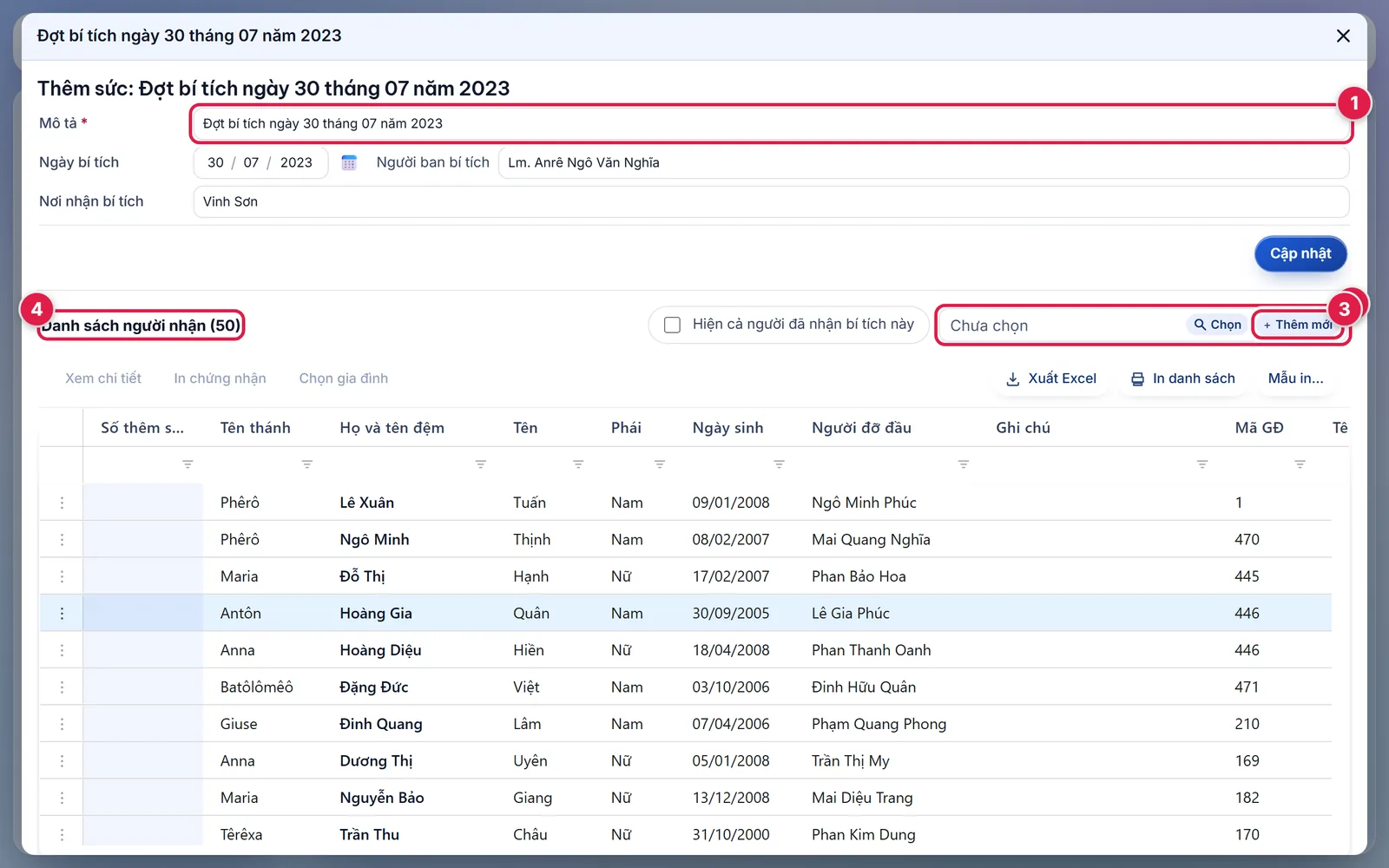Click Chọn gia đình toolbar item
The image size is (1389, 868).
click(x=344, y=378)
